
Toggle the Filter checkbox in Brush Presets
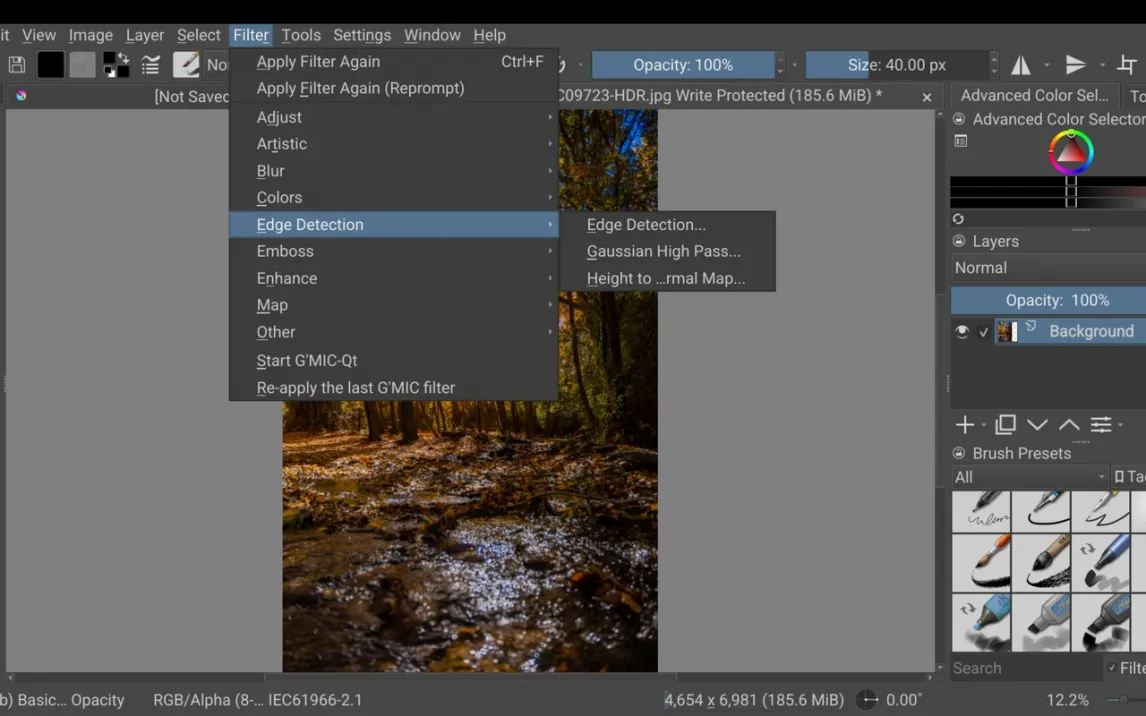pyautogui.click(x=1112, y=668)
